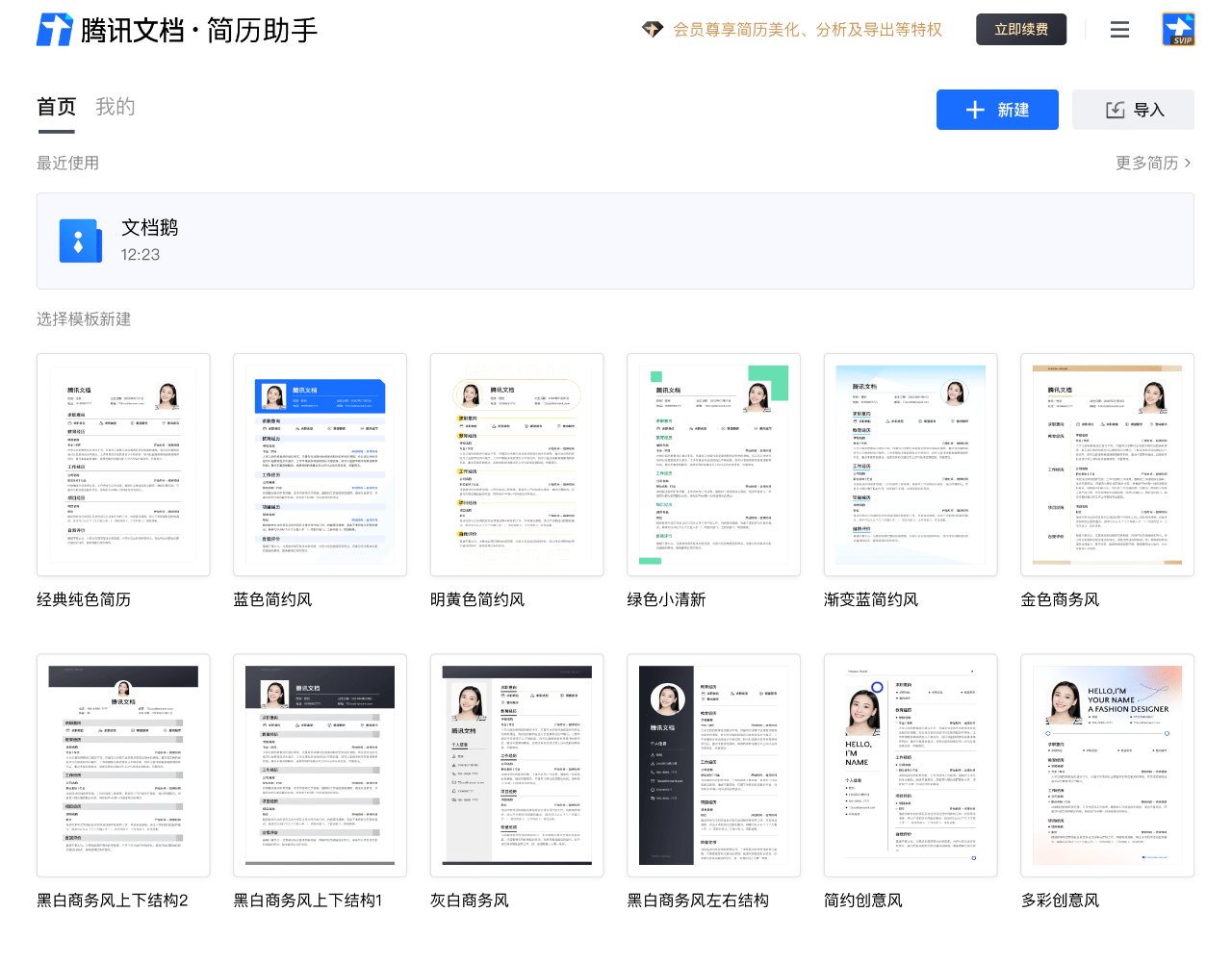Select the 经典纯色简历 template
The height and width of the screenshot is (964, 1232).
pyautogui.click(x=123, y=465)
